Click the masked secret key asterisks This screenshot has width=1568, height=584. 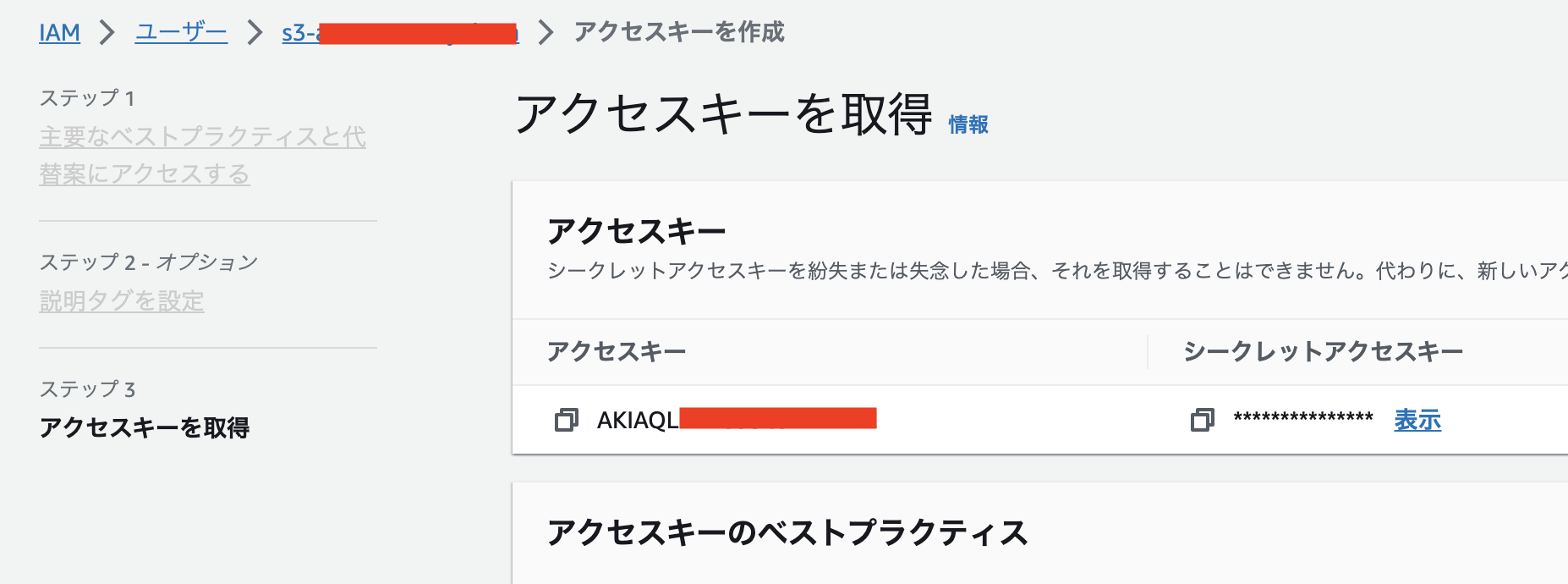coord(1303,416)
